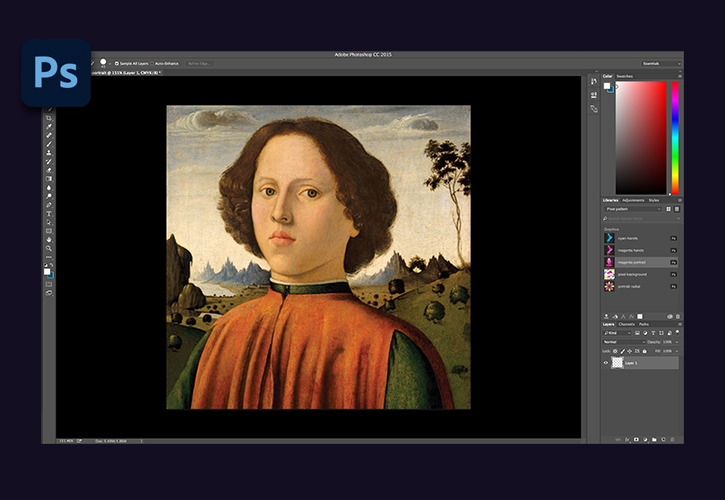This screenshot has height=500, width=725.
Task: Add layer style fx in Layers panel
Action: (627, 439)
